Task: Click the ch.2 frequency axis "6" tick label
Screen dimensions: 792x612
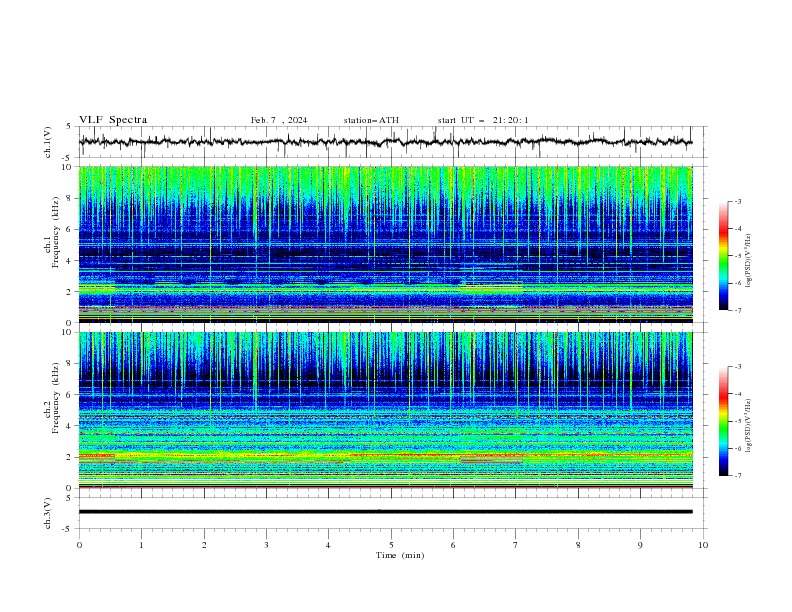Action: [x=70, y=395]
